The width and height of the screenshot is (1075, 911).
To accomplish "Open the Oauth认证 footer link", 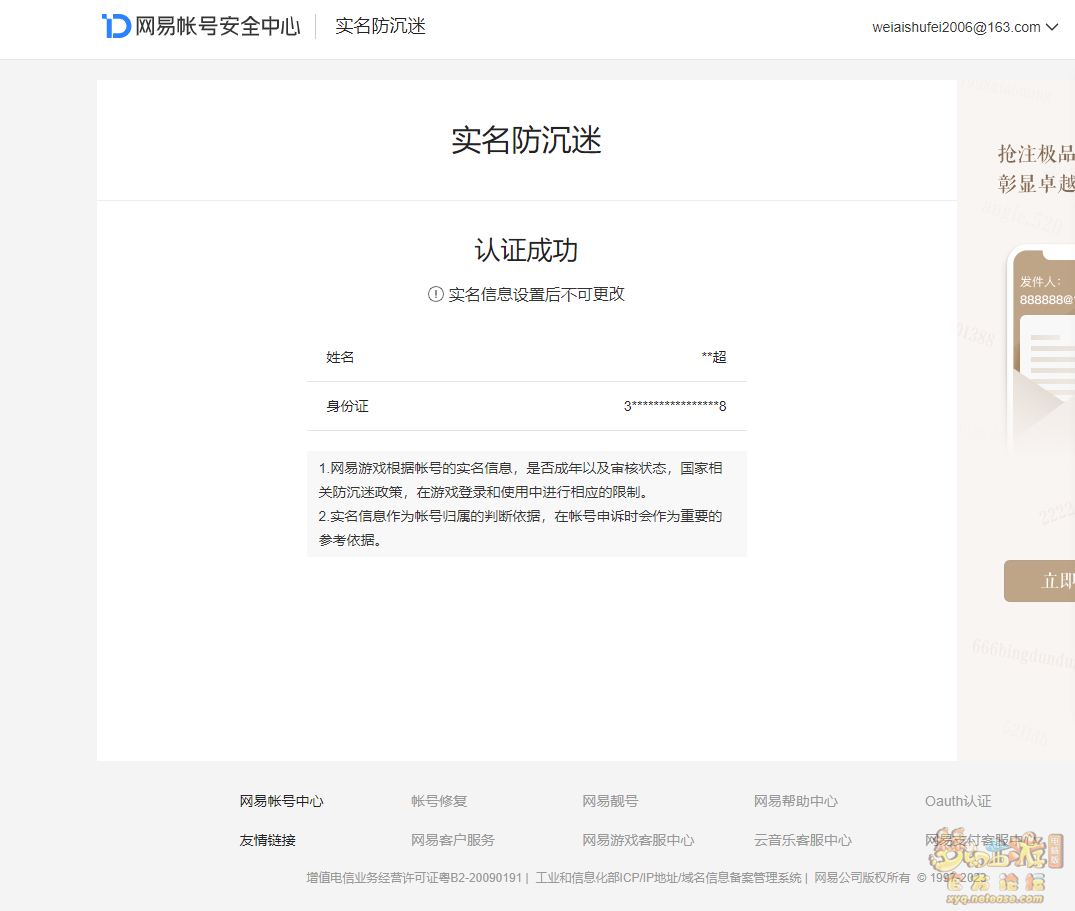I will pos(958,801).
